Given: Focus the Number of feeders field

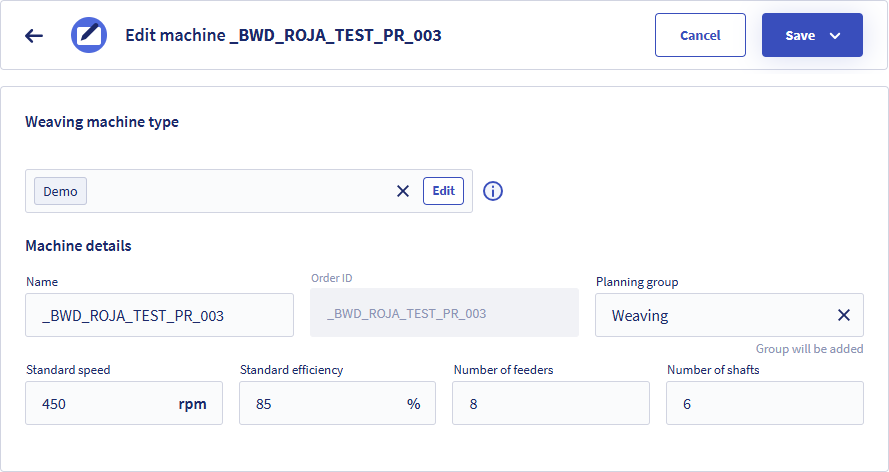Looking at the screenshot, I should pyautogui.click(x=551, y=403).
